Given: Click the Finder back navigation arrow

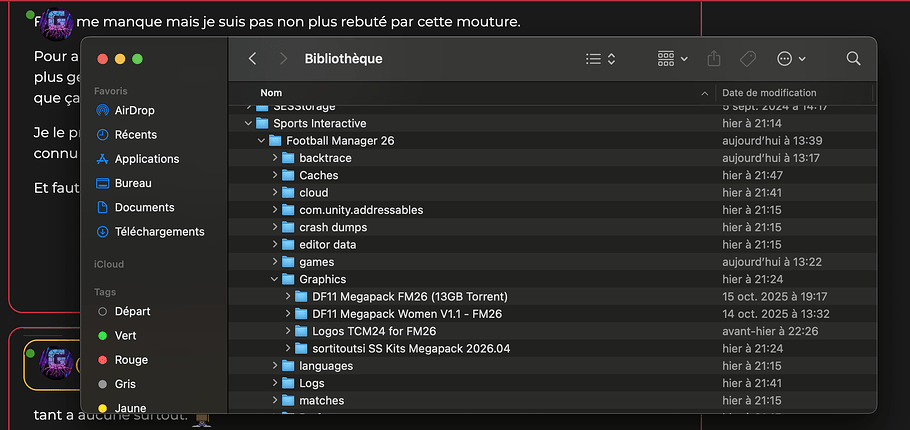Looking at the screenshot, I should click(x=253, y=59).
